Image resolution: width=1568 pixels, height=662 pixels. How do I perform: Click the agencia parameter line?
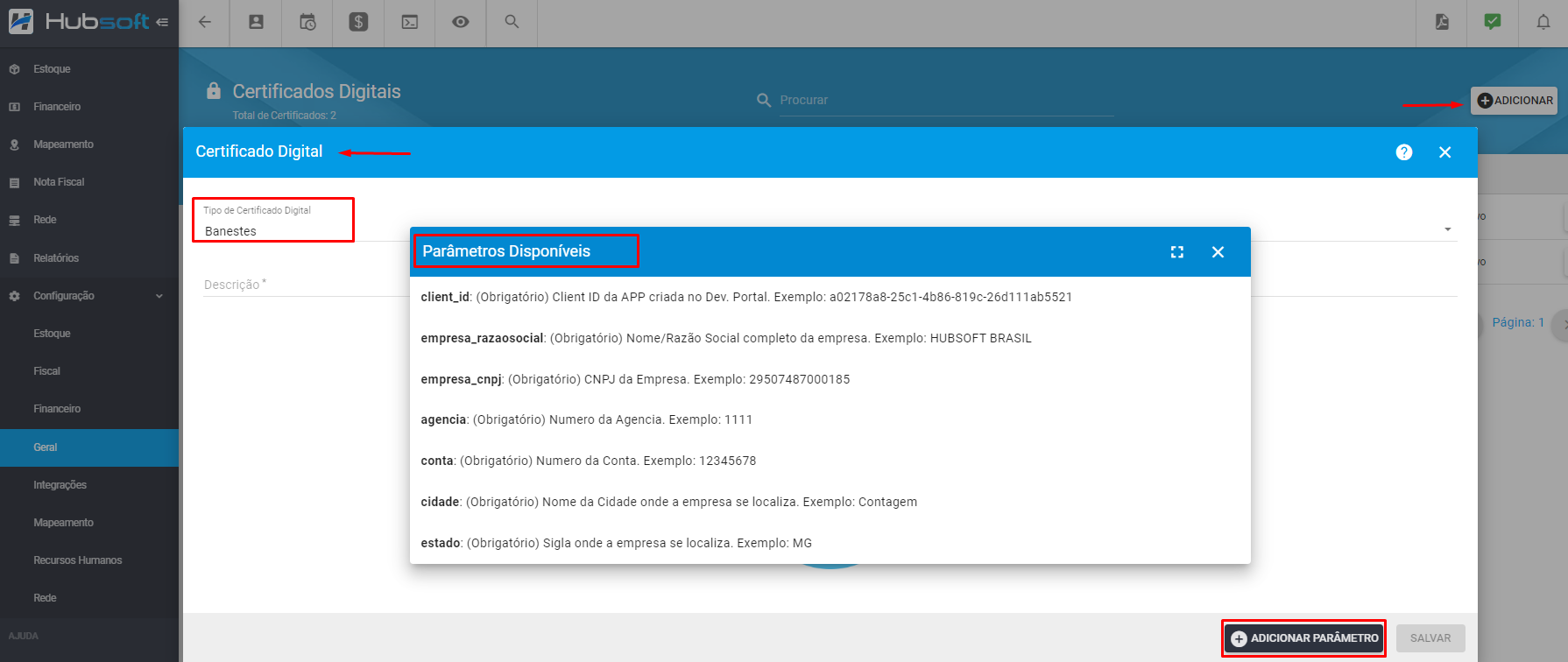point(586,419)
